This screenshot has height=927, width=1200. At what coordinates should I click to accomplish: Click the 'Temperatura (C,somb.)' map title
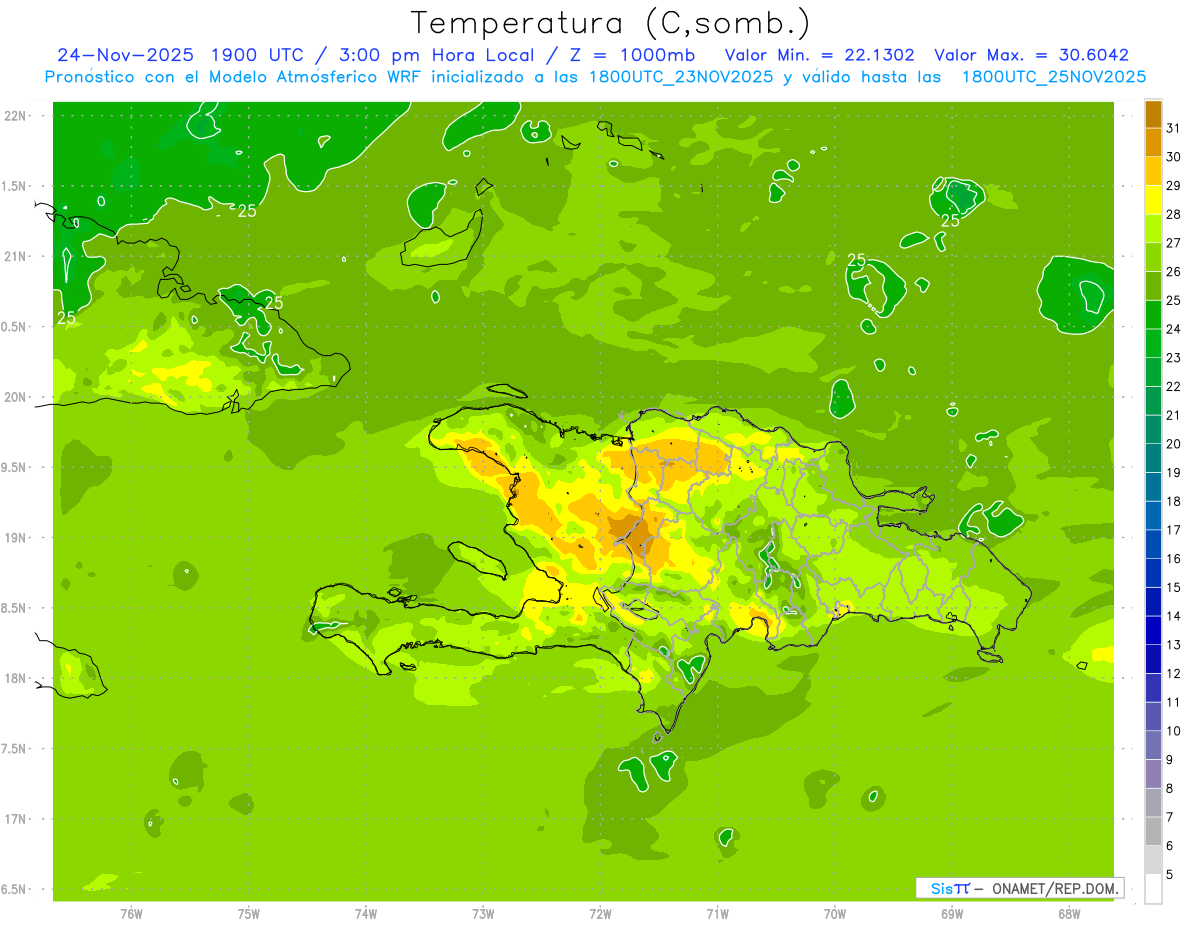click(x=610, y=23)
